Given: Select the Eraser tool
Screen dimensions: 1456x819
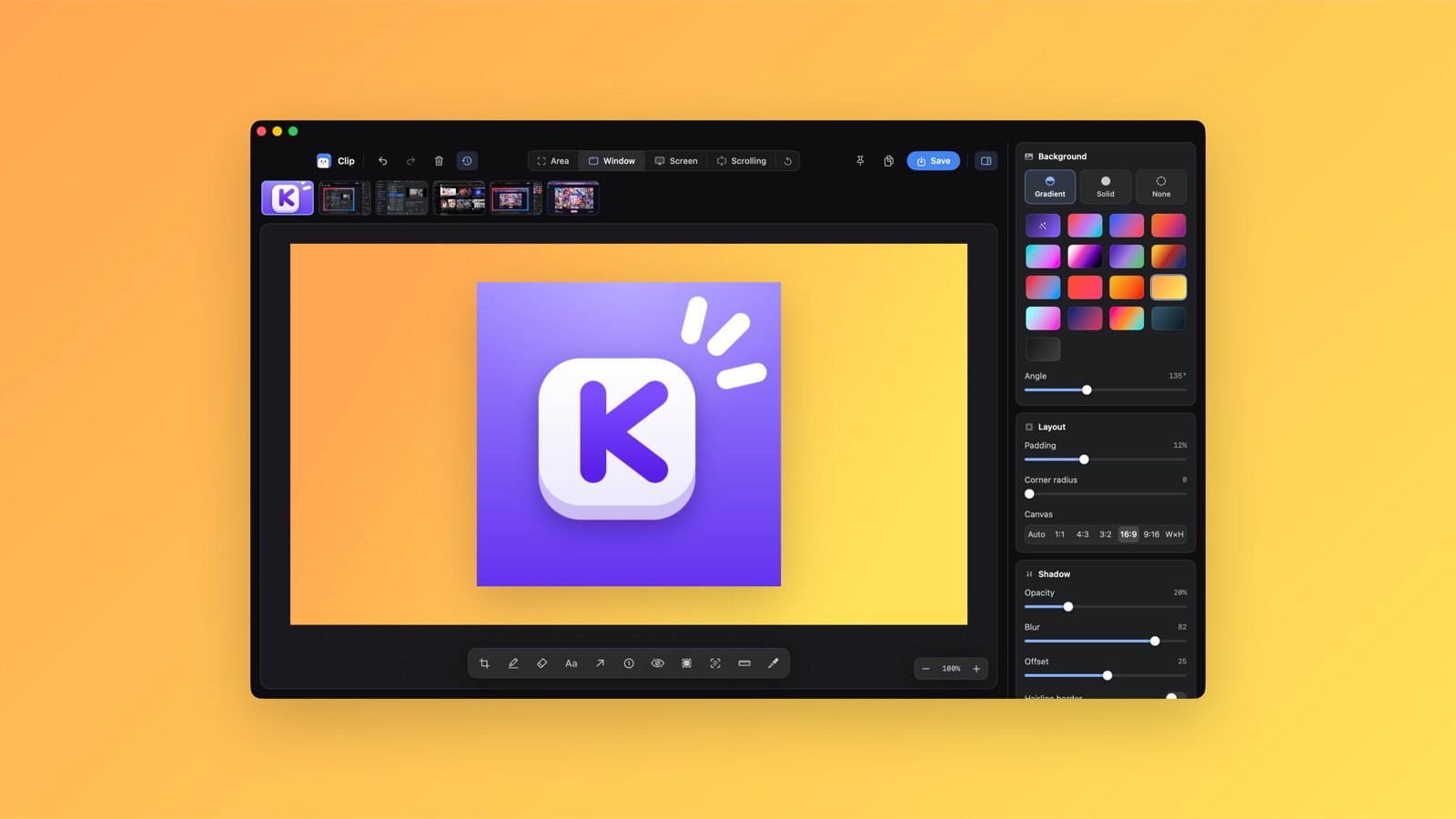Looking at the screenshot, I should point(542,663).
